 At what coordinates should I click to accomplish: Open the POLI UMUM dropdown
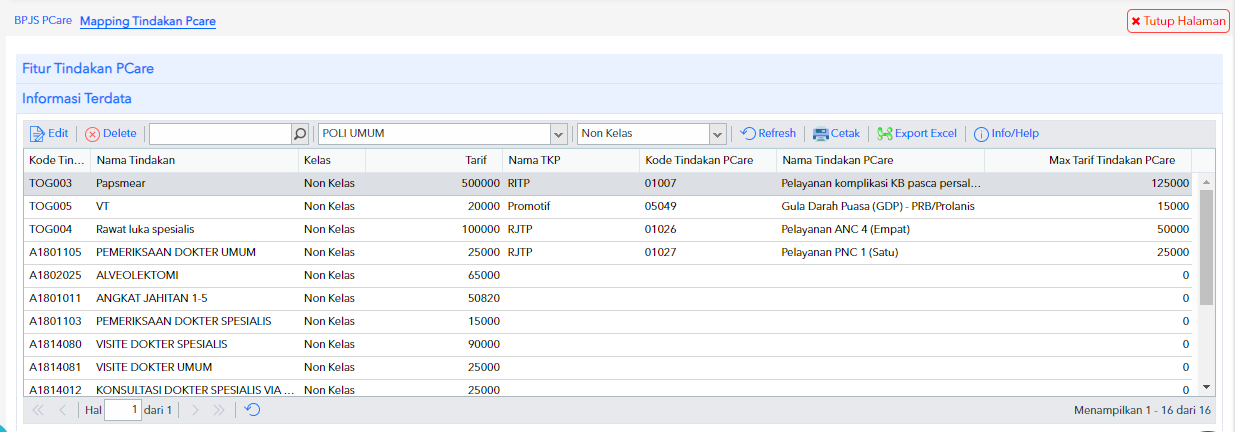tap(558, 134)
